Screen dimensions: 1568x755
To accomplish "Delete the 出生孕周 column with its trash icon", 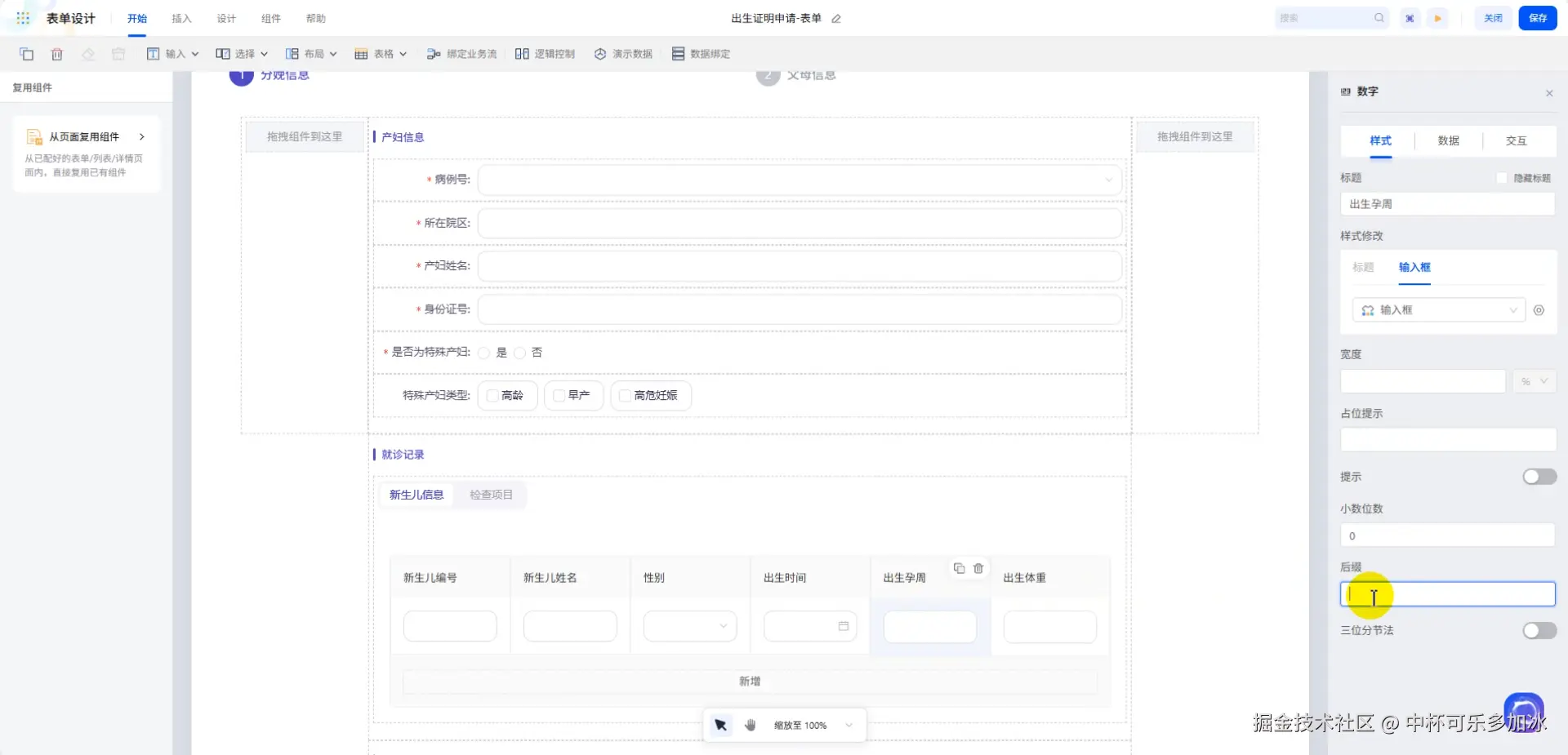I will (978, 568).
